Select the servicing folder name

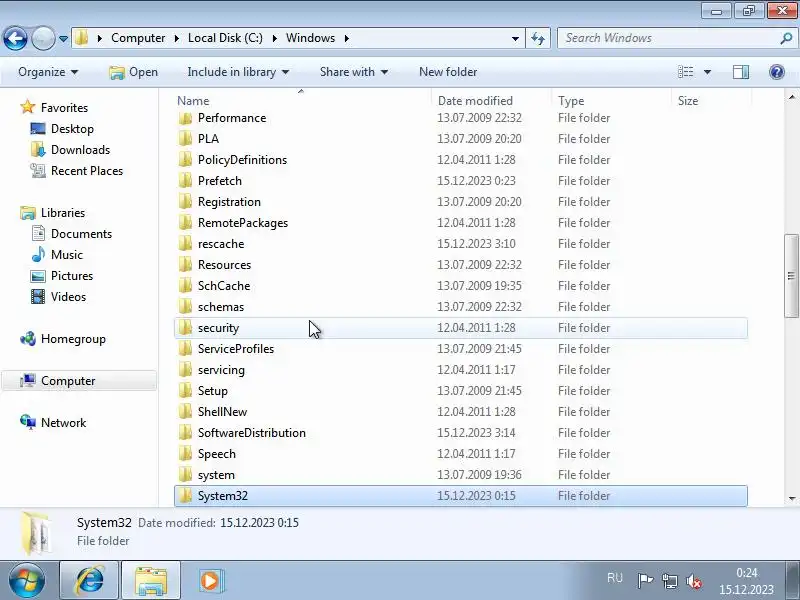point(221,369)
